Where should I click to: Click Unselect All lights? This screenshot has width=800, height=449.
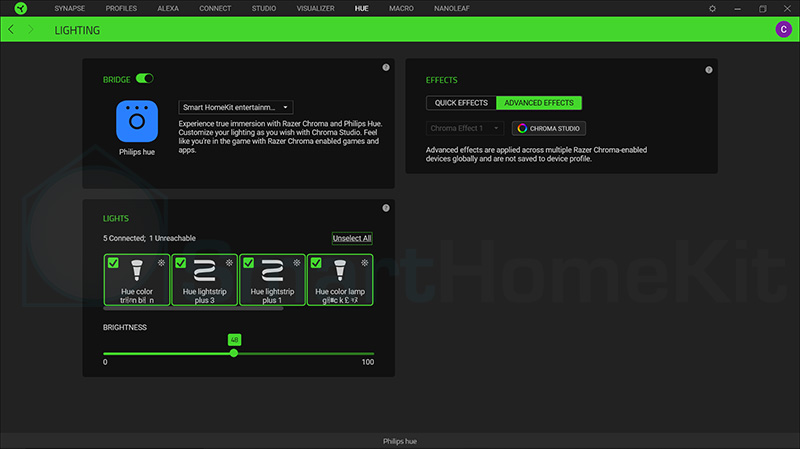coord(352,238)
